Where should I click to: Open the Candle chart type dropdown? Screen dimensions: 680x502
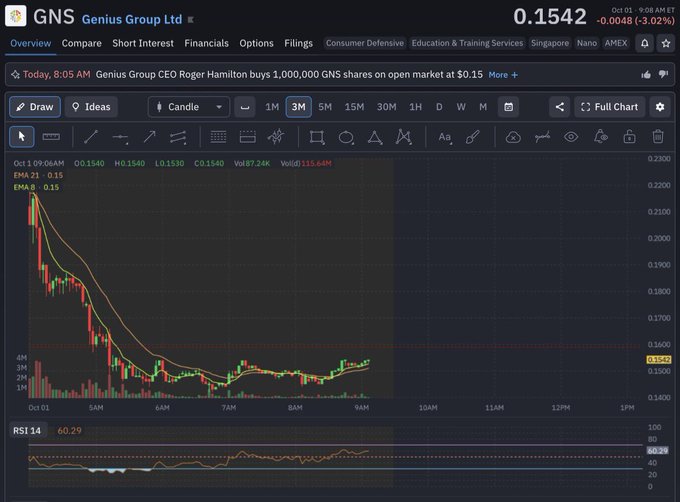point(189,107)
